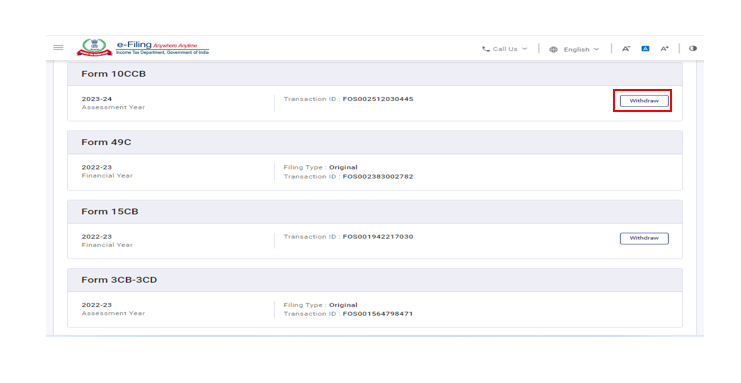
Task: Click Transaction ID FOS001564798471
Action: point(348,313)
